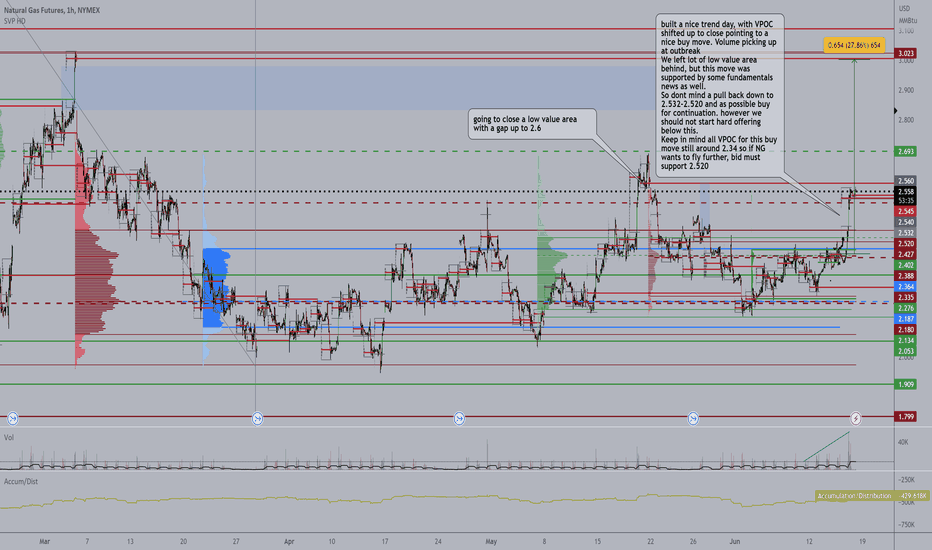Screen dimensions: 932x550
Task: Click the USD currency label
Action: 904,8
